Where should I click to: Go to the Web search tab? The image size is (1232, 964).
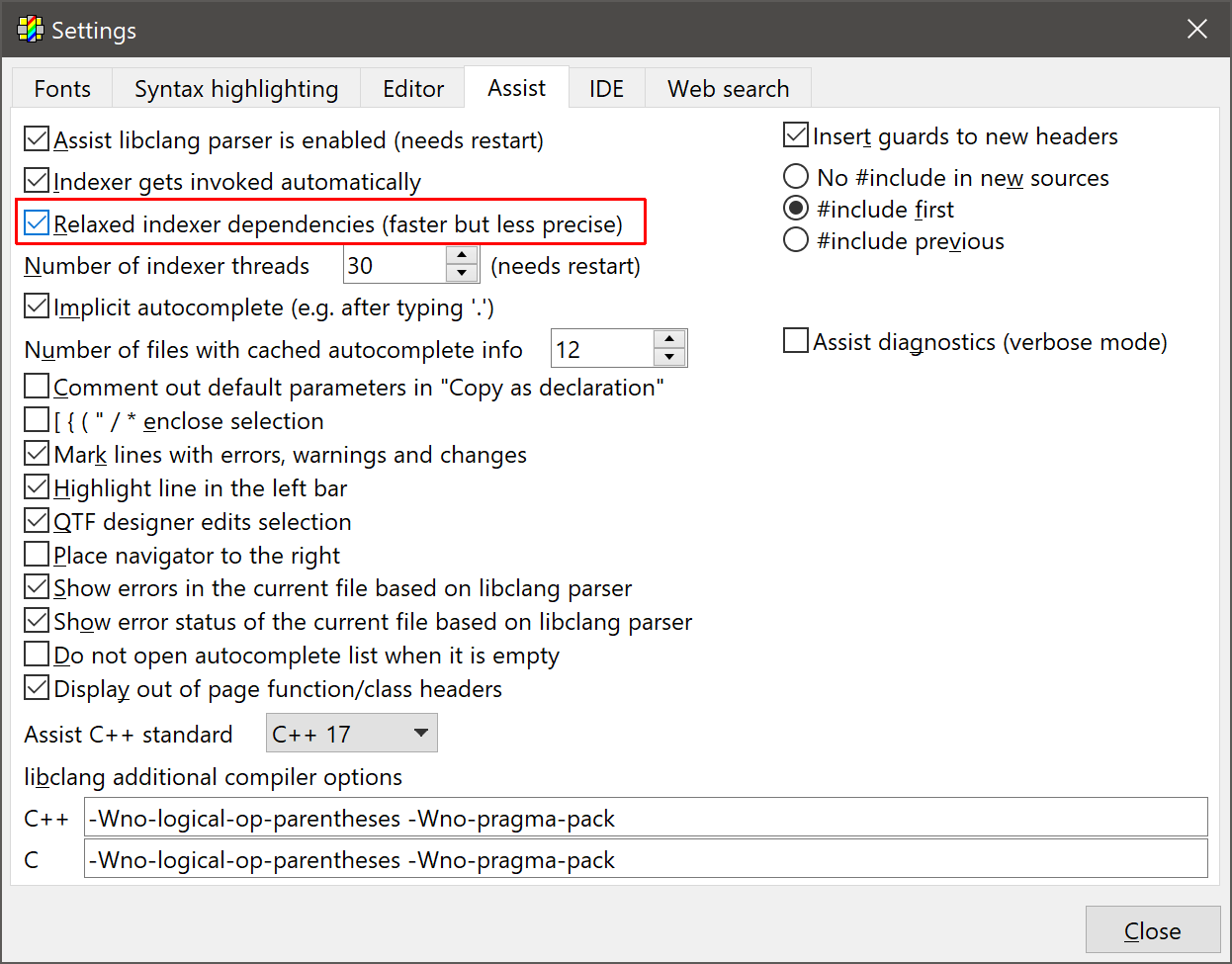[728, 89]
